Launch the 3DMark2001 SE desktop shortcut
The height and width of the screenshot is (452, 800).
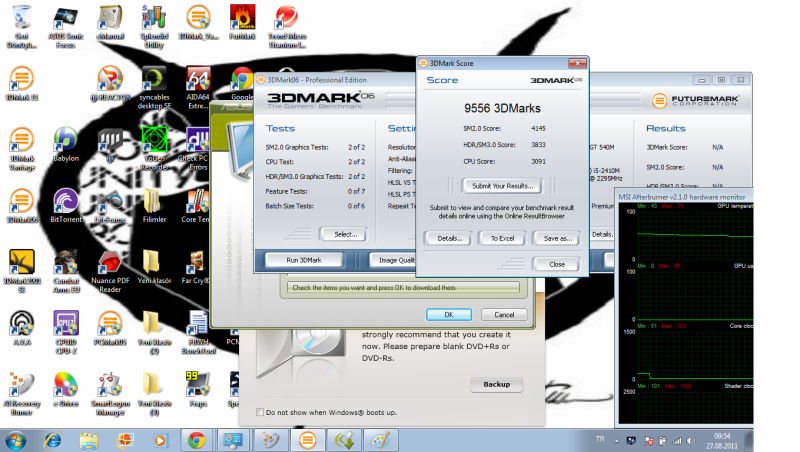(x=21, y=271)
